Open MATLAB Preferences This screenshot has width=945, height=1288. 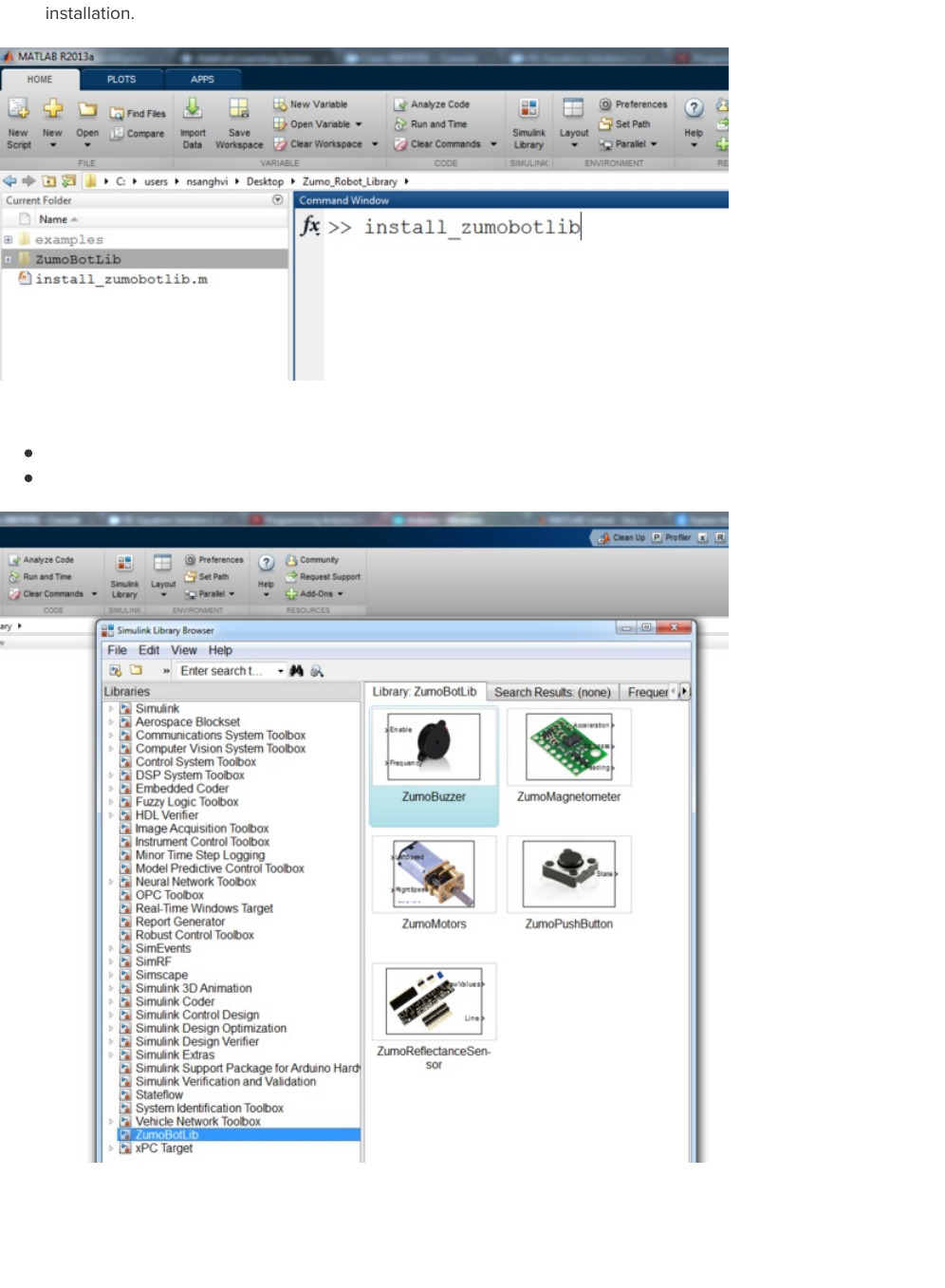tap(634, 104)
